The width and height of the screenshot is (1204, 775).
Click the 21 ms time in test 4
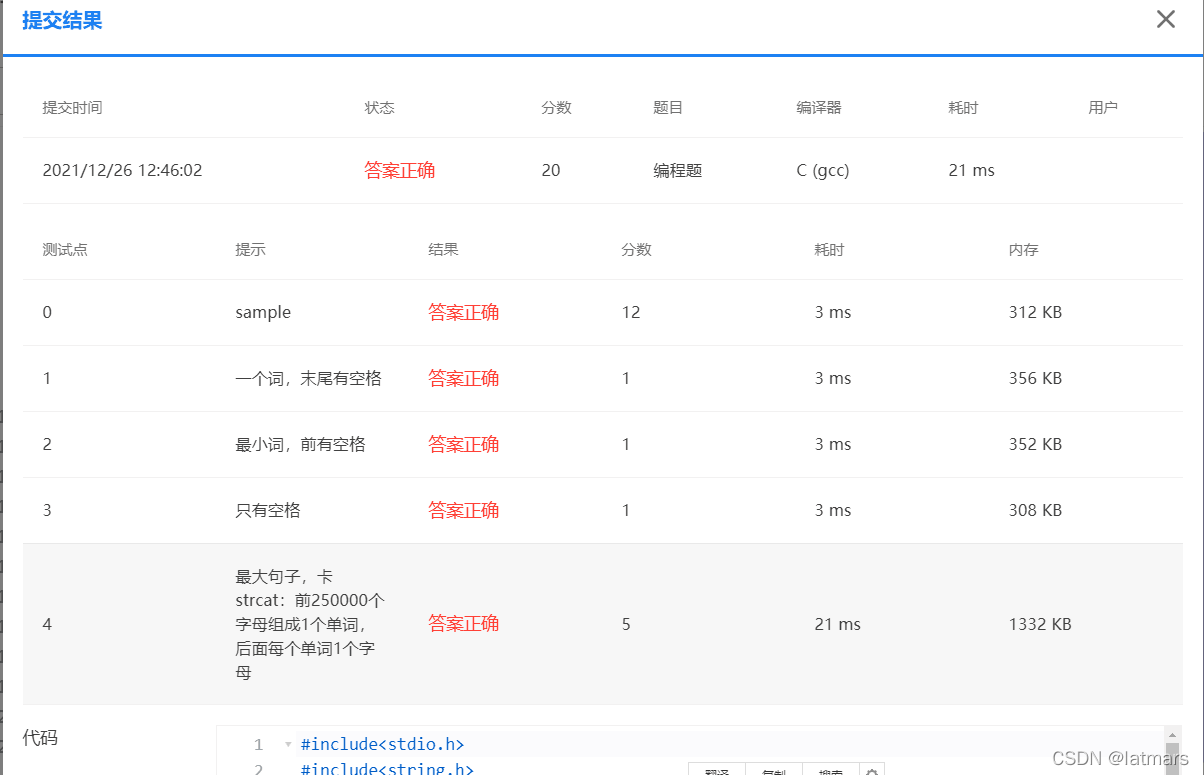tap(838, 624)
